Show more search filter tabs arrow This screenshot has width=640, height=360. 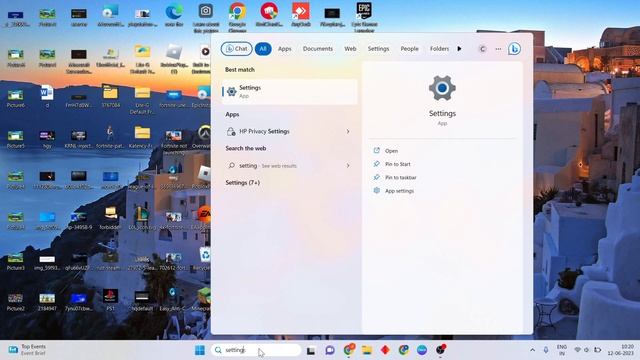[x=459, y=49]
